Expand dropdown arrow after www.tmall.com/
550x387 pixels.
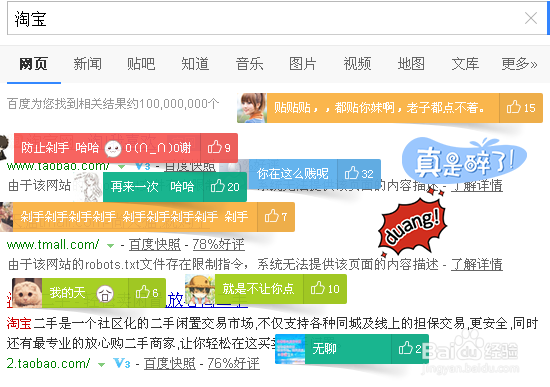pos(110,246)
